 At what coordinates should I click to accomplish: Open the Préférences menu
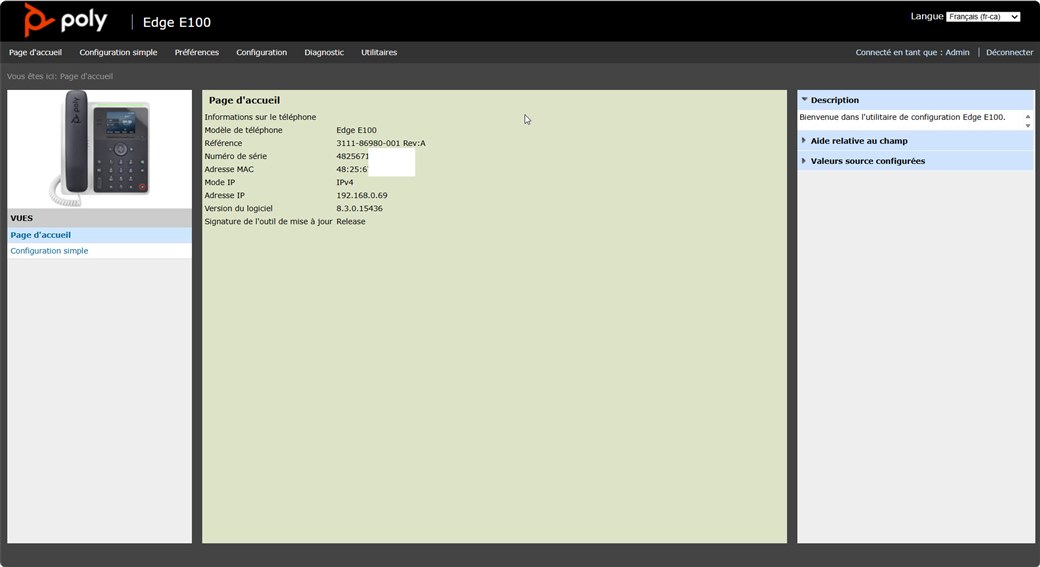[x=196, y=52]
